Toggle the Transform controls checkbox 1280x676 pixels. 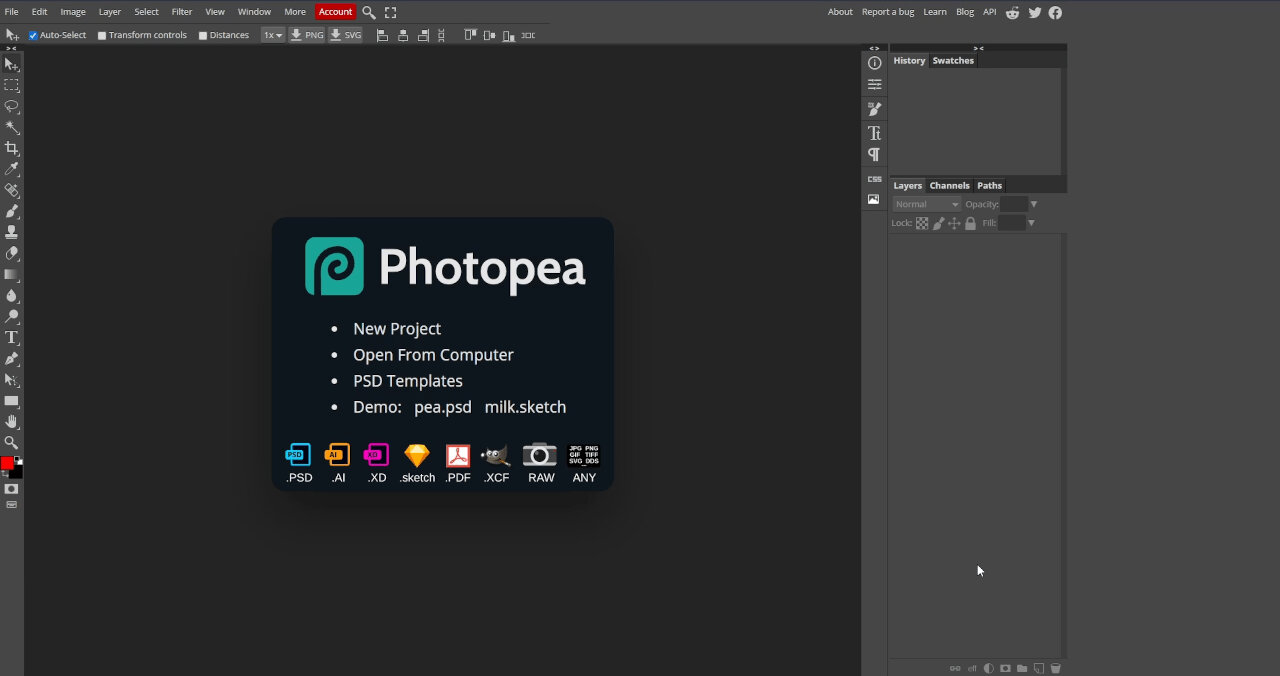tap(100, 34)
